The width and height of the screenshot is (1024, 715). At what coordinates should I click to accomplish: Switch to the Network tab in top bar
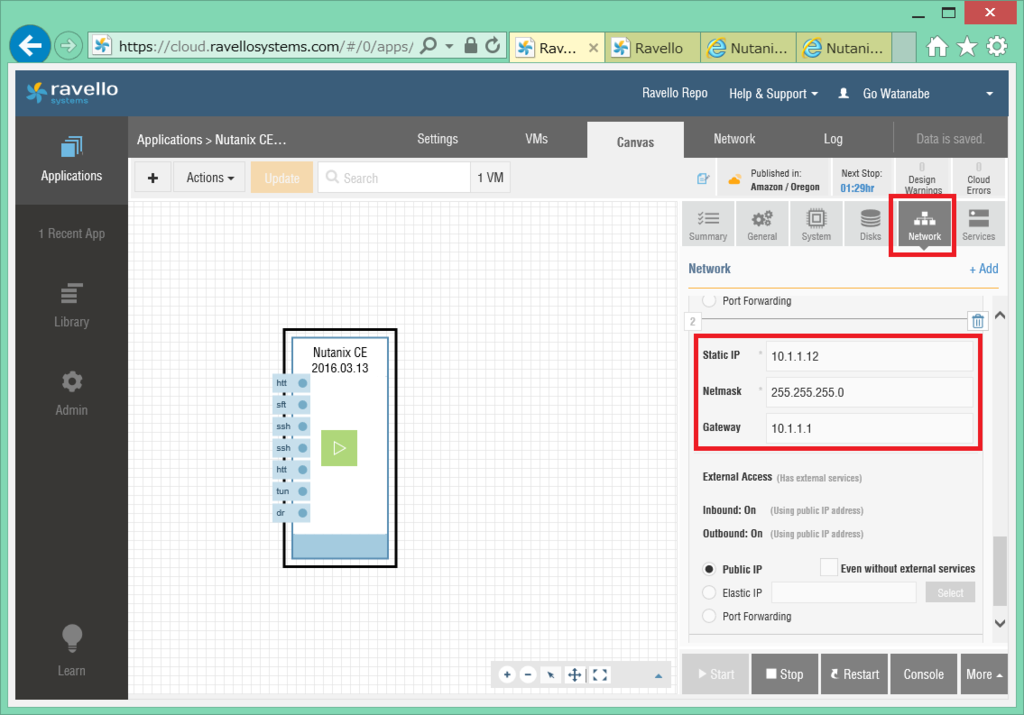[734, 139]
